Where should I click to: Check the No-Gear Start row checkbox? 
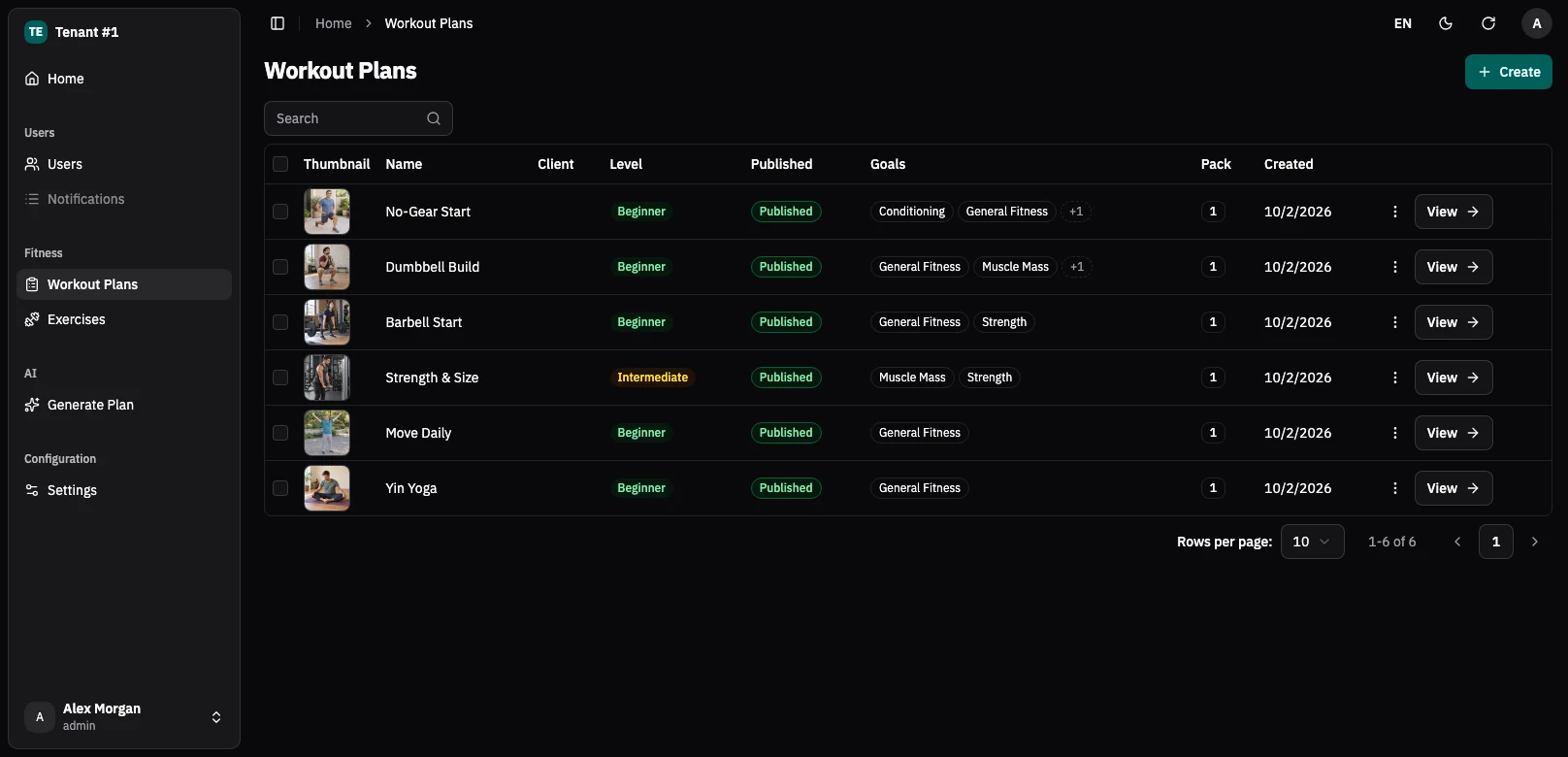tap(280, 212)
